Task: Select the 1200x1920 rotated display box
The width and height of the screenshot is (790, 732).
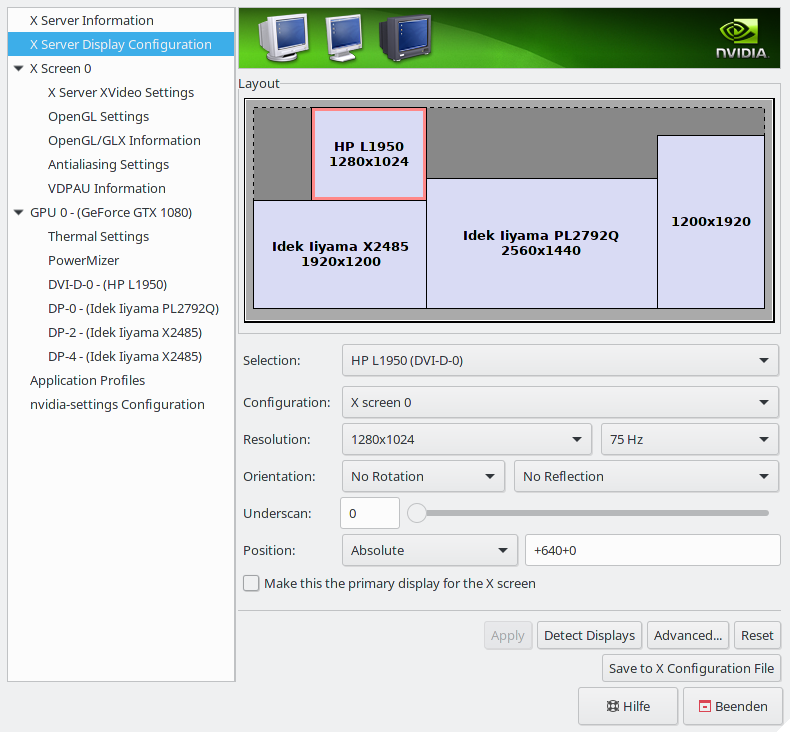Action: click(x=711, y=222)
